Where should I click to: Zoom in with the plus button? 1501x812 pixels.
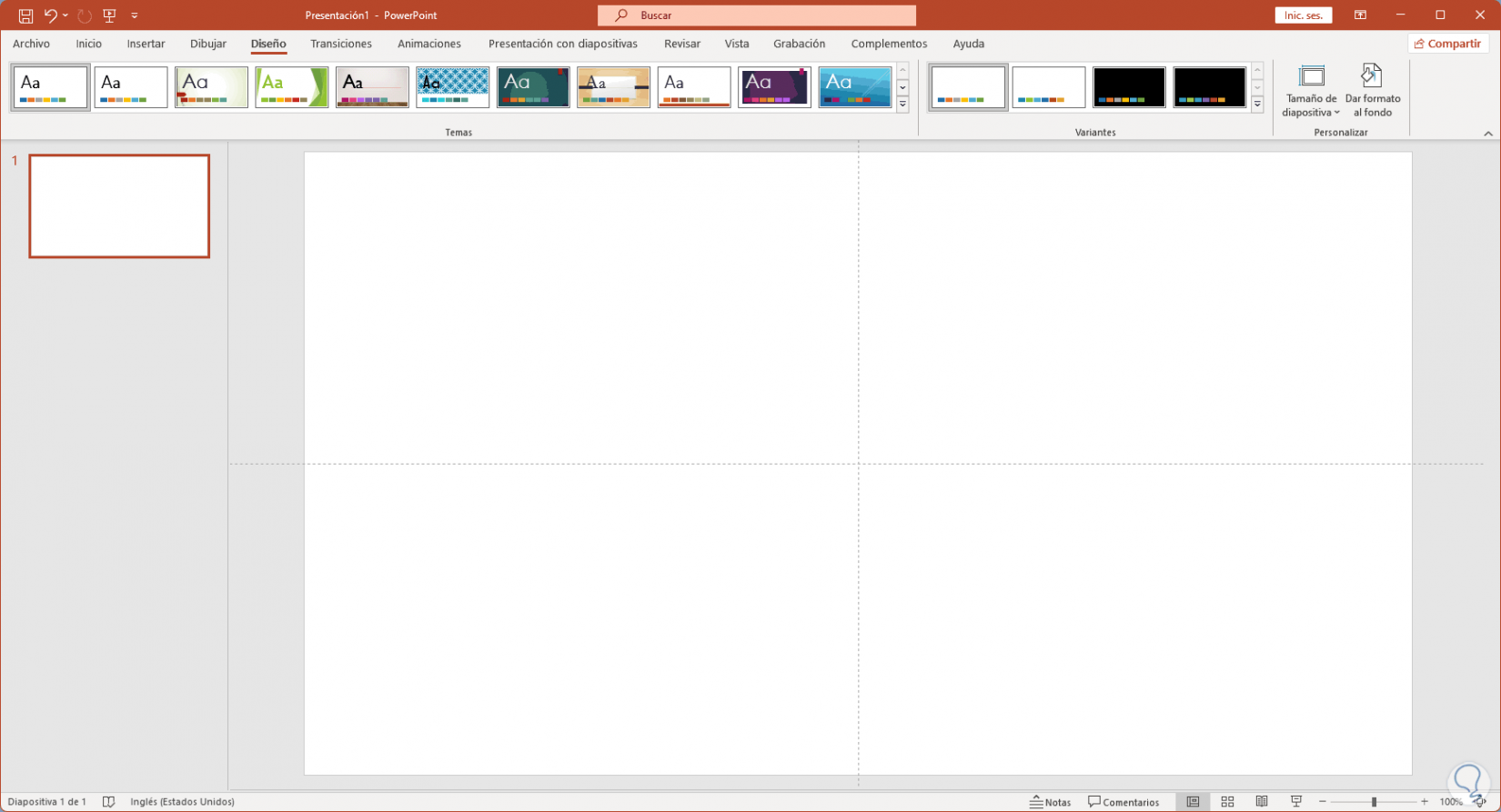click(x=1425, y=802)
